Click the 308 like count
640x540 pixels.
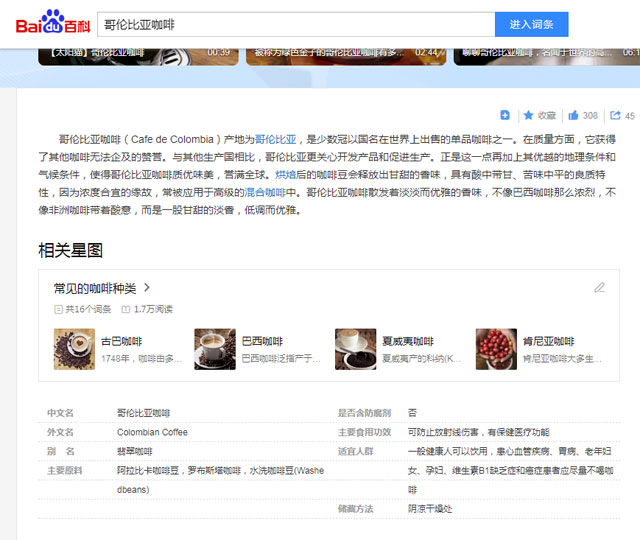(x=590, y=116)
